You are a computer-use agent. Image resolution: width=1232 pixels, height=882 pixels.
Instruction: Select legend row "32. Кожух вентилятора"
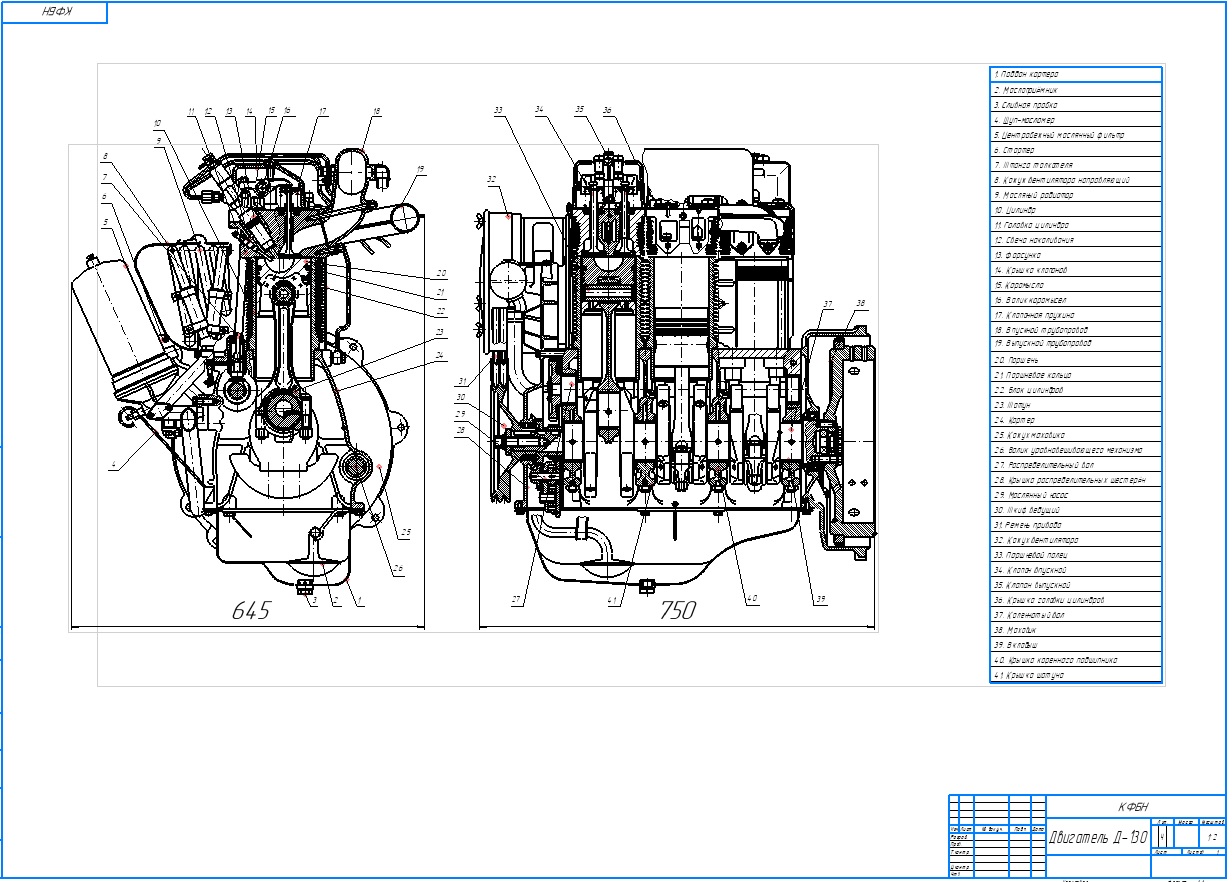tap(1076, 540)
